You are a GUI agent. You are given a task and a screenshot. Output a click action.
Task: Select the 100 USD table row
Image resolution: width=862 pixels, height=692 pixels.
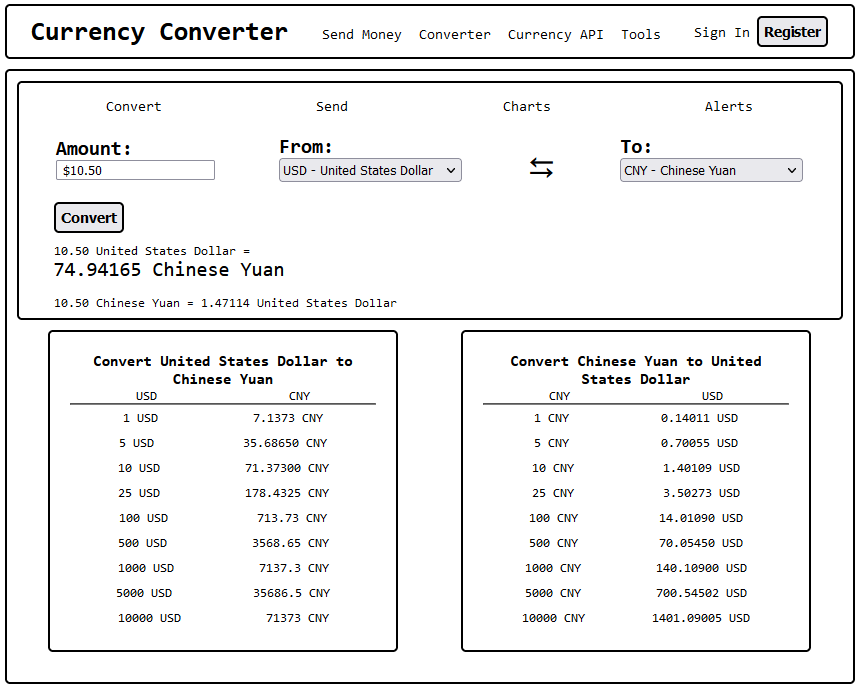pyautogui.click(x=222, y=518)
